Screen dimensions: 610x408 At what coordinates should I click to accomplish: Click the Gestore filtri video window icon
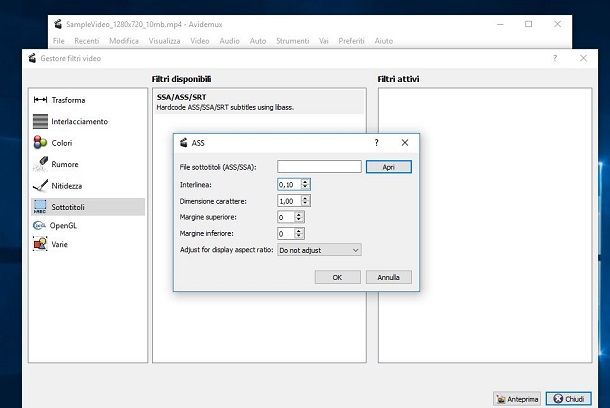click(x=32, y=58)
